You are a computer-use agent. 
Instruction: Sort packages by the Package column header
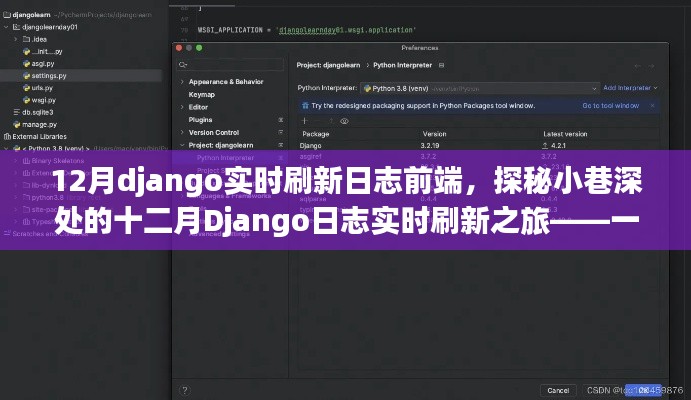click(x=316, y=134)
